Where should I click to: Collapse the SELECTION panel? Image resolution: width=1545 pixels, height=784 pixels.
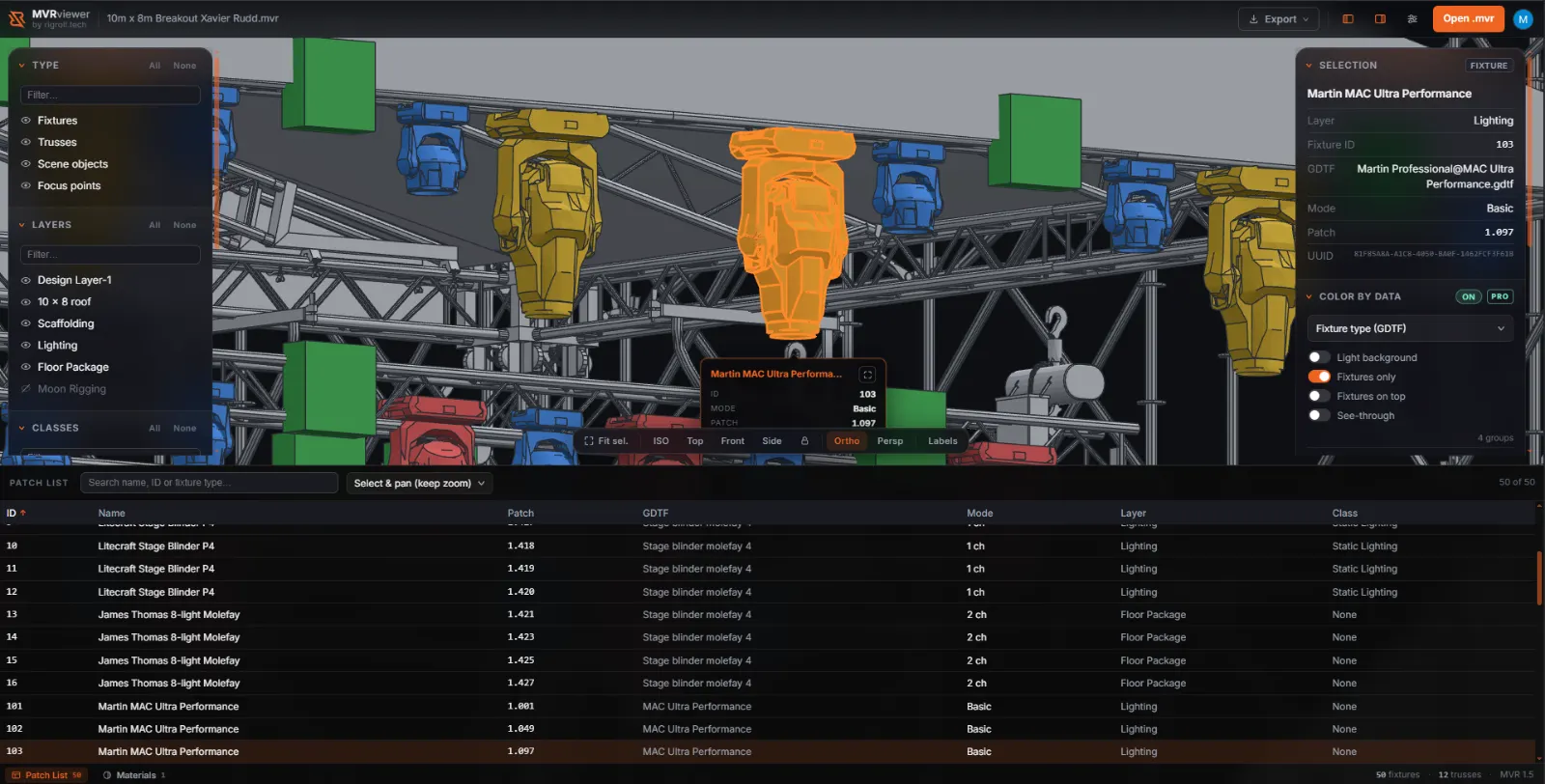[1308, 66]
